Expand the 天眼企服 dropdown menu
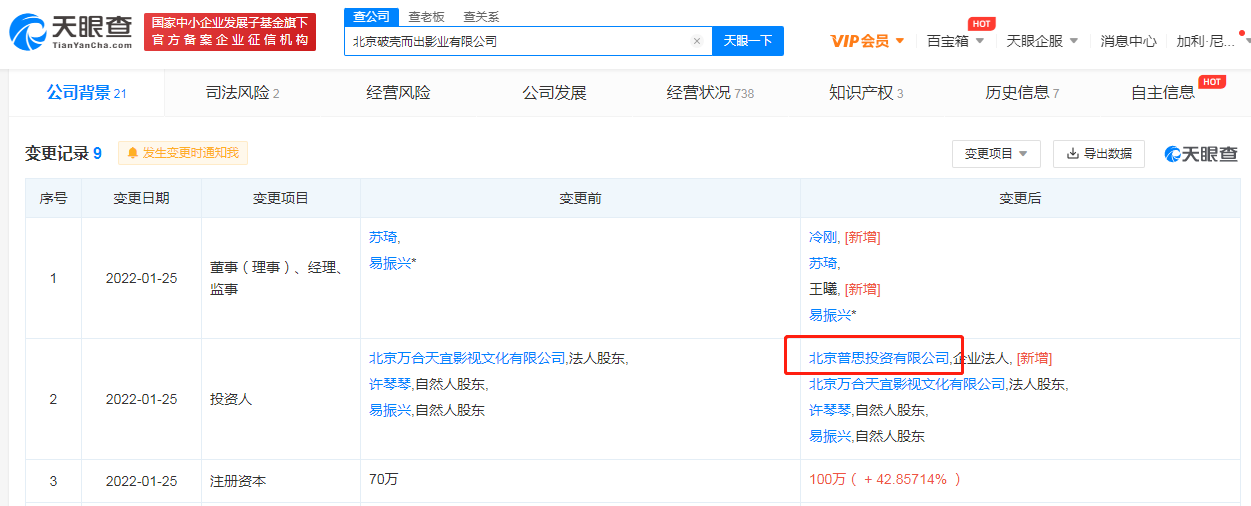The width and height of the screenshot is (1251, 506). 1042,41
